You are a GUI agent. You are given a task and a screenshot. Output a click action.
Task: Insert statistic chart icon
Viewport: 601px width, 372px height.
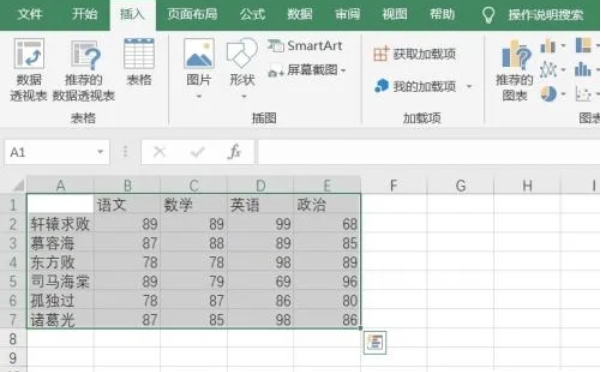583,70
